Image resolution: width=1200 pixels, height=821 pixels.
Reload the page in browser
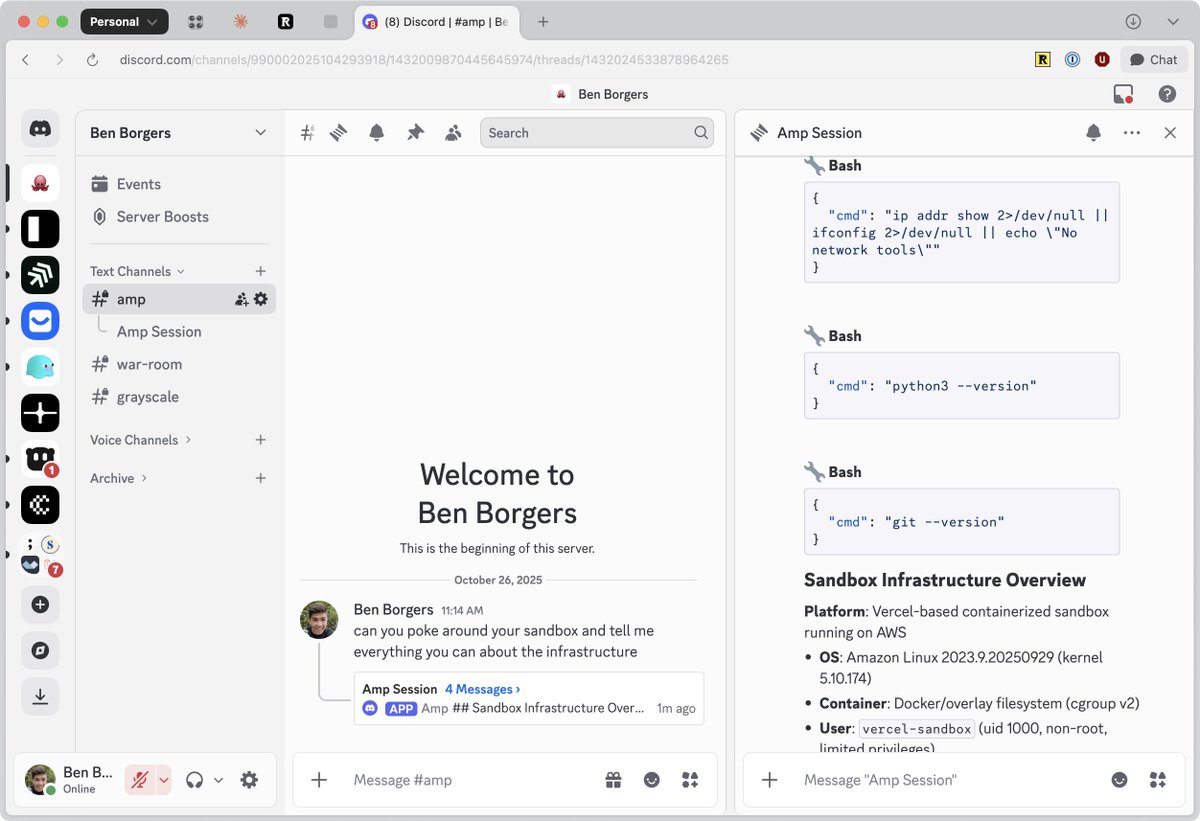coord(92,60)
